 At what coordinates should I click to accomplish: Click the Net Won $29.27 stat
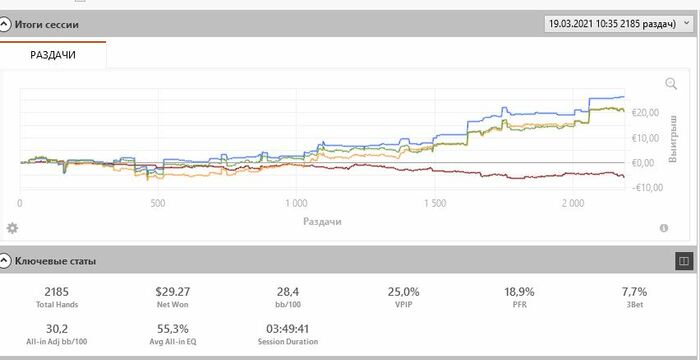[x=172, y=297]
